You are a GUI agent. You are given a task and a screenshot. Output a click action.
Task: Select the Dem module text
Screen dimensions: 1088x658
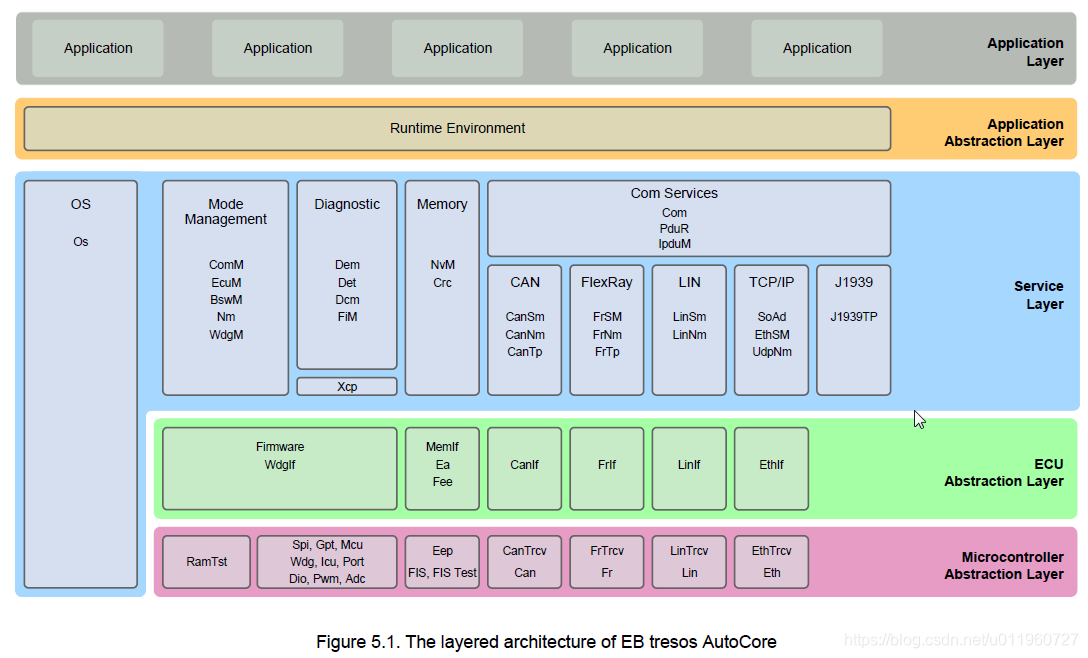[x=347, y=265]
